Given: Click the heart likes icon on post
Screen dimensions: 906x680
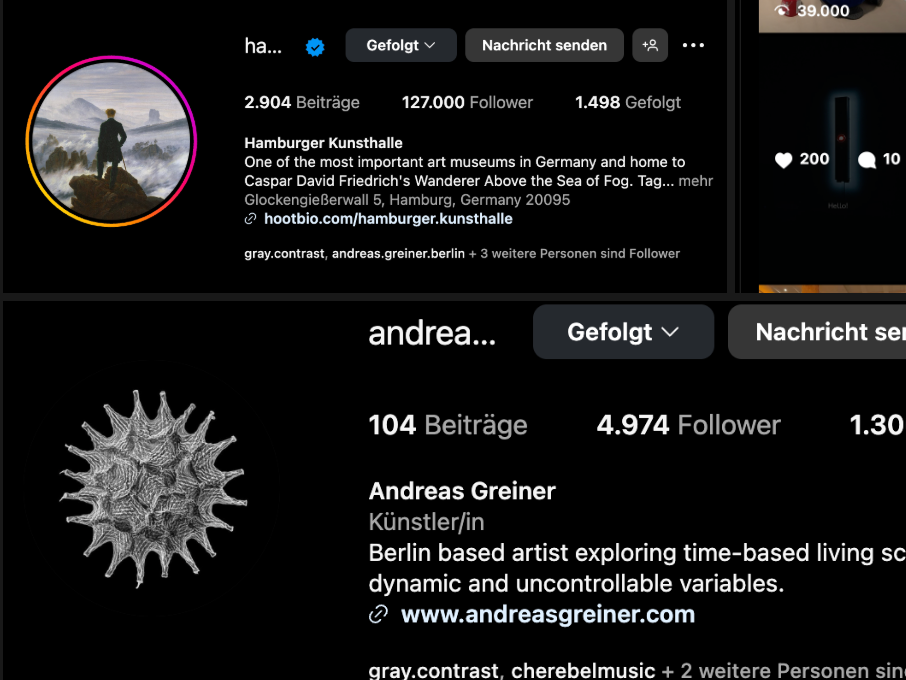Looking at the screenshot, I should tap(784, 159).
